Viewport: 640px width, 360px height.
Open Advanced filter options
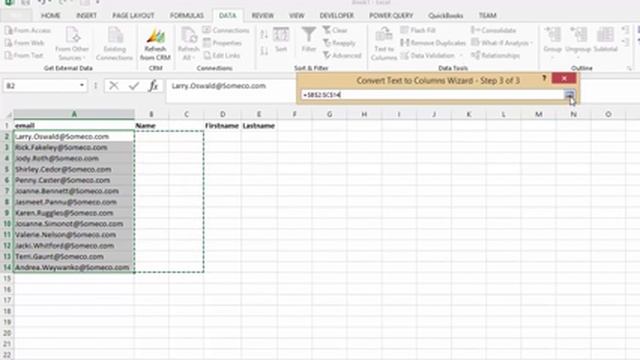pos(342,56)
